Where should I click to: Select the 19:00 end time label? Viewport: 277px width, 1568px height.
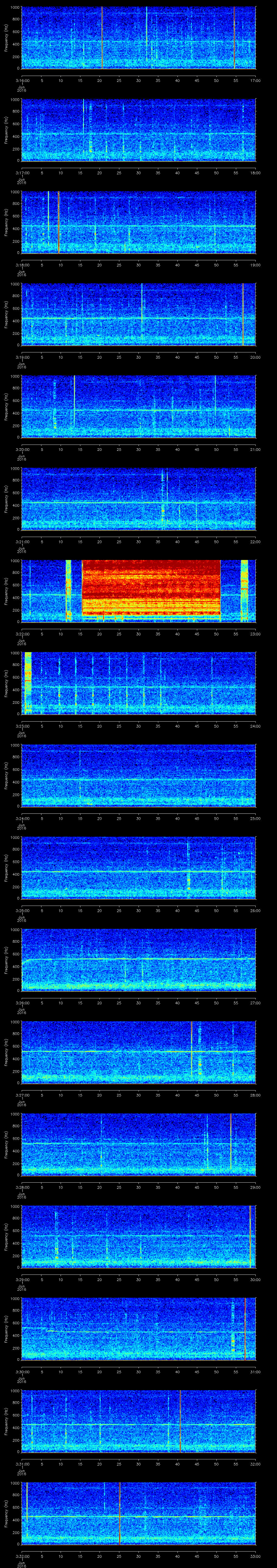(255, 265)
